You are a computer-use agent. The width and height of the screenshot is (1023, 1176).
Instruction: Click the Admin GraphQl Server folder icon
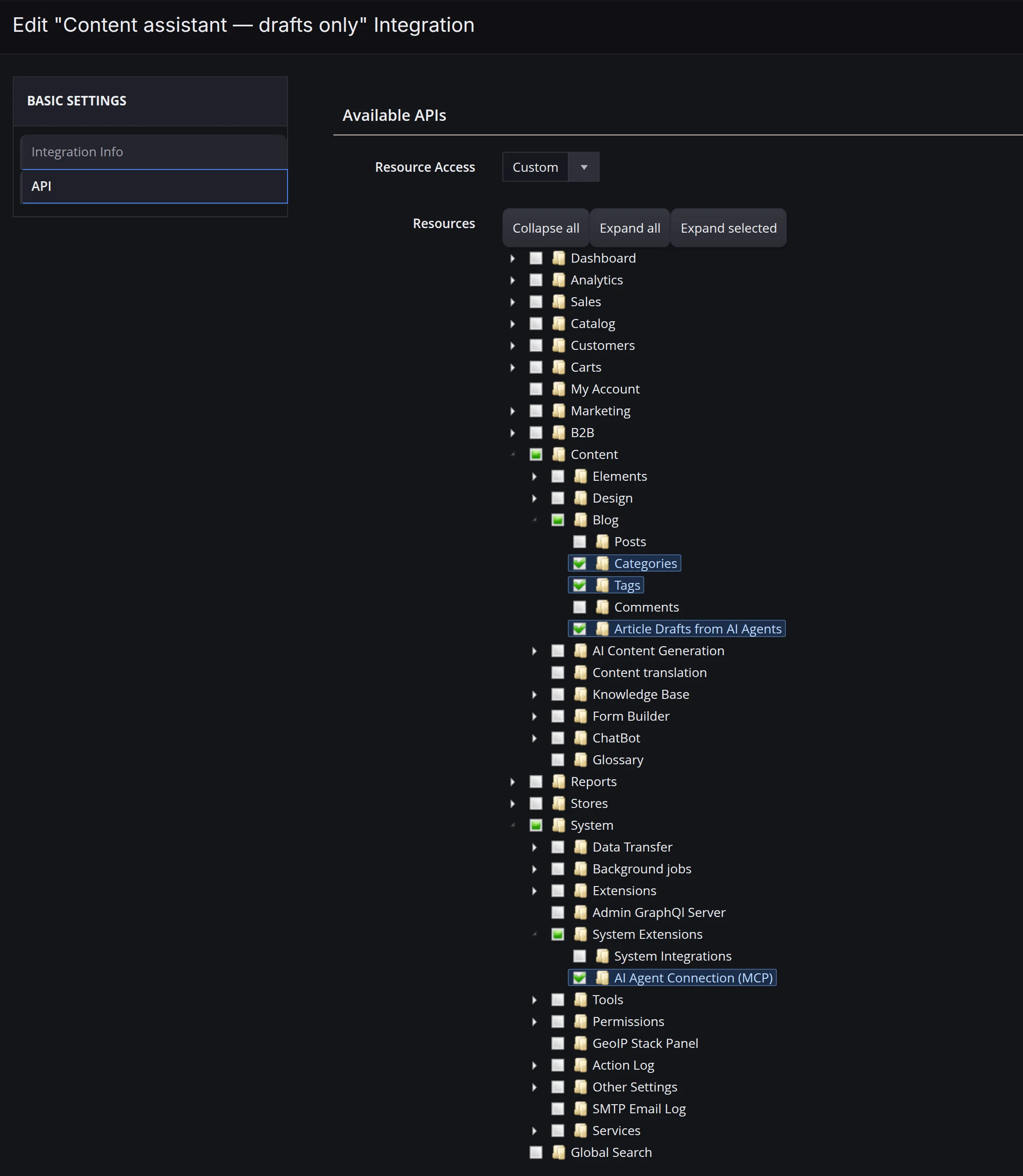pos(580,913)
